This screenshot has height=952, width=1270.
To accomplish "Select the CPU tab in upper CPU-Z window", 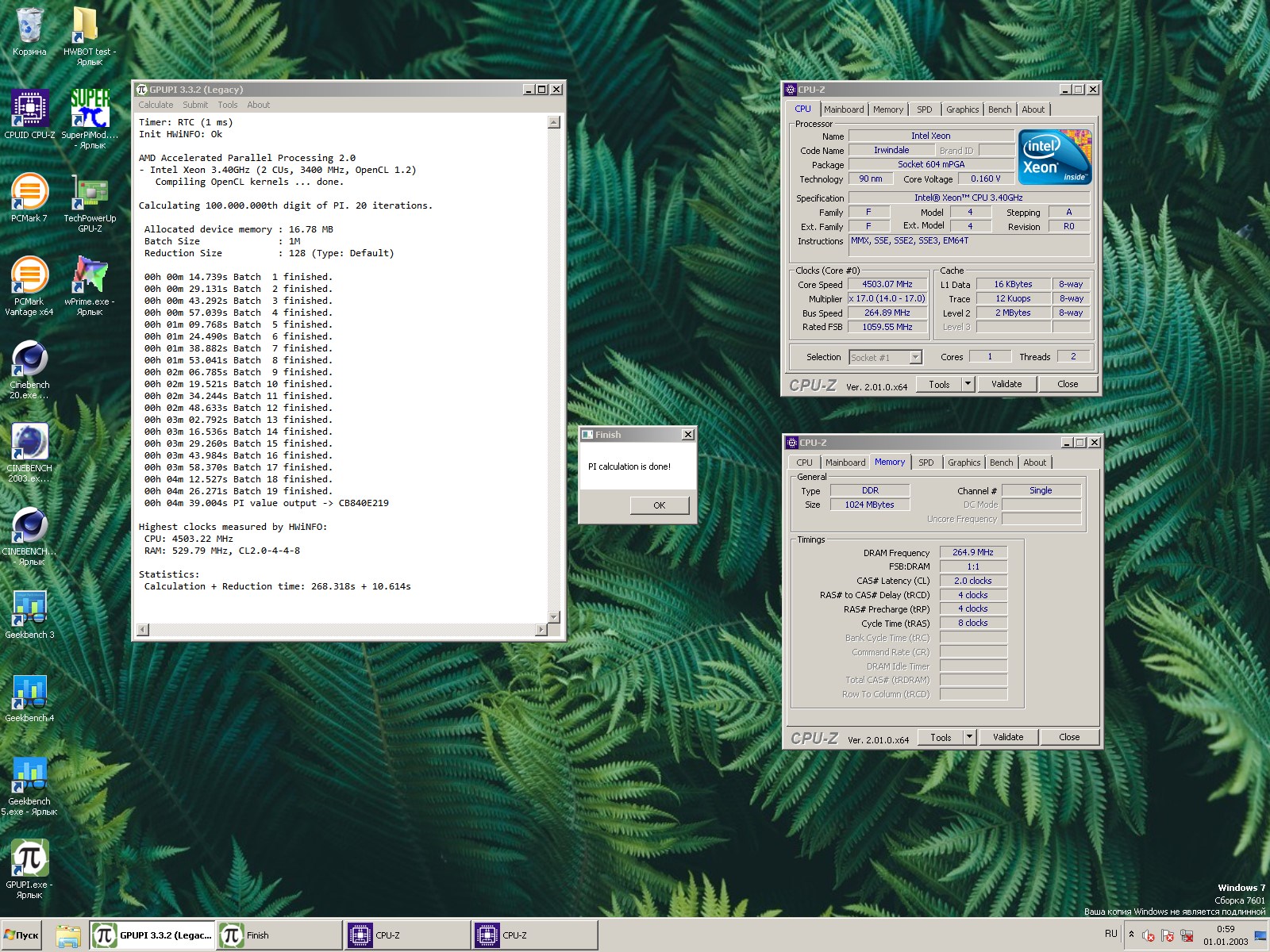I will click(x=803, y=109).
